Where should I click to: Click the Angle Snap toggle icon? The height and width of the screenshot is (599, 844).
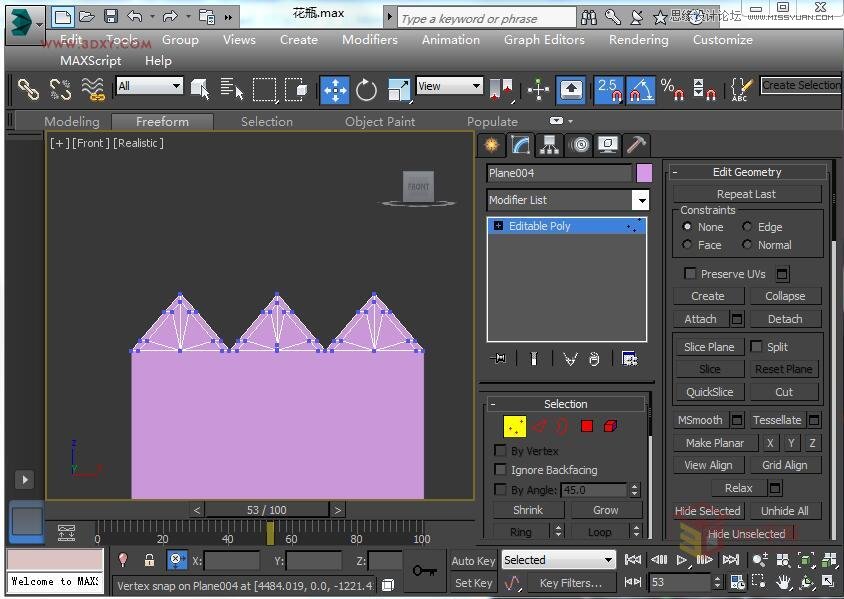[x=641, y=89]
